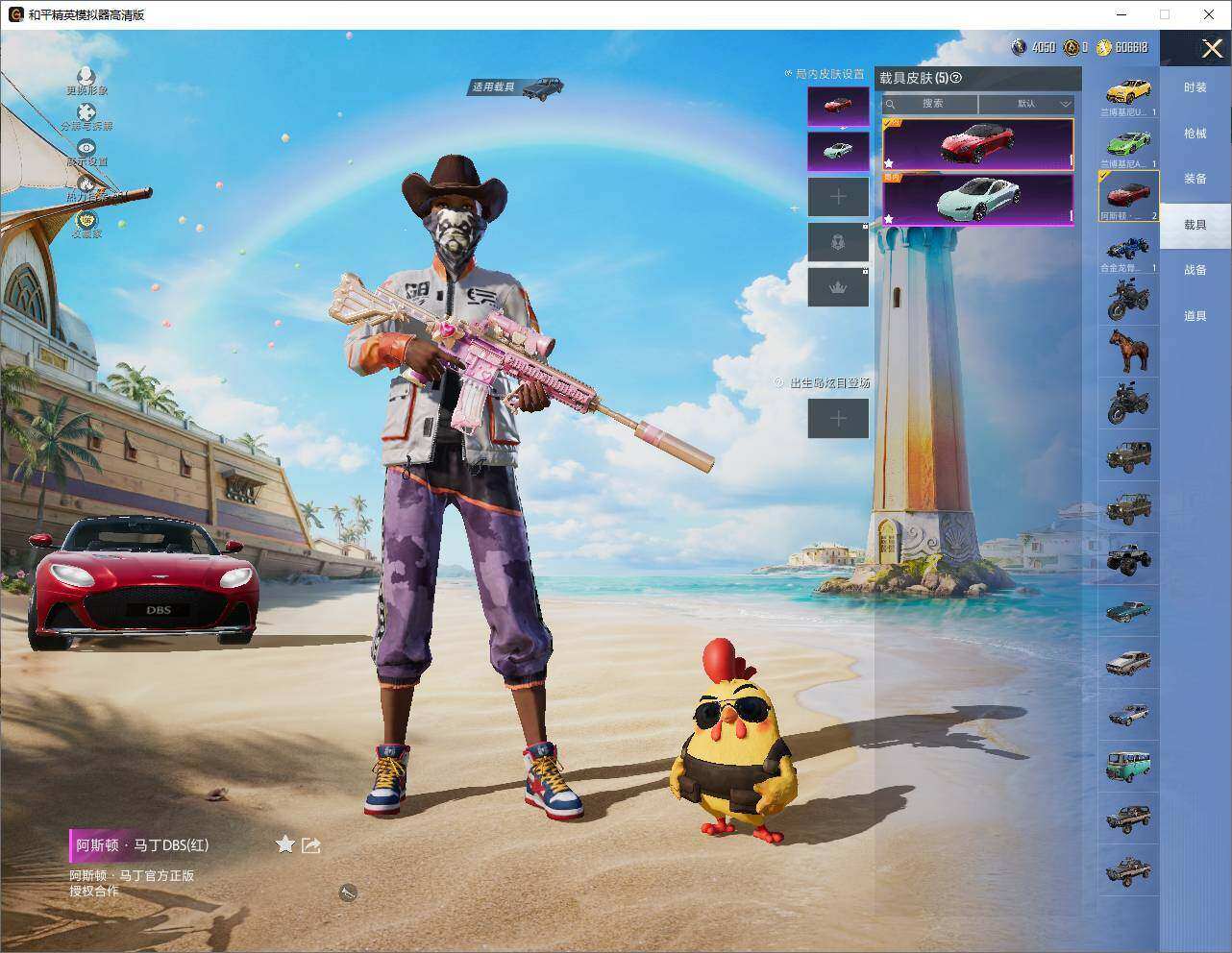Add an entry via the 出生岛炫目登场 plus slot
Screen dimensions: 1232x953
pyautogui.click(x=838, y=418)
